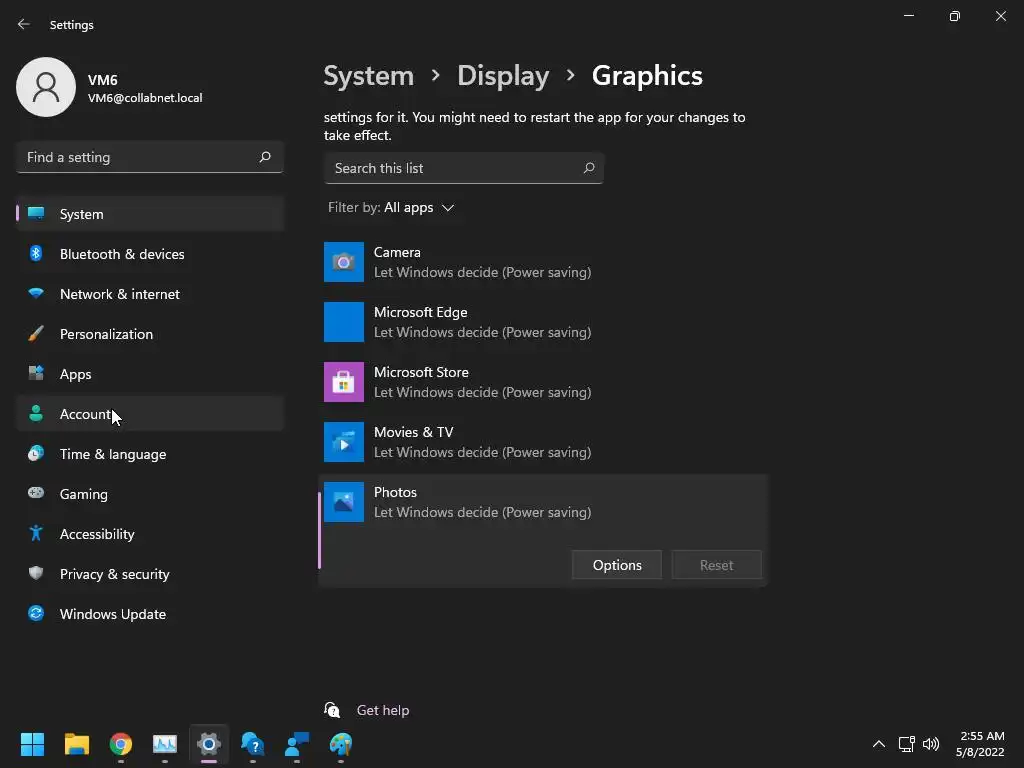Screen dimensions: 1024x768
Task: Click the VM6@collabnet.local account text
Action: (x=145, y=98)
